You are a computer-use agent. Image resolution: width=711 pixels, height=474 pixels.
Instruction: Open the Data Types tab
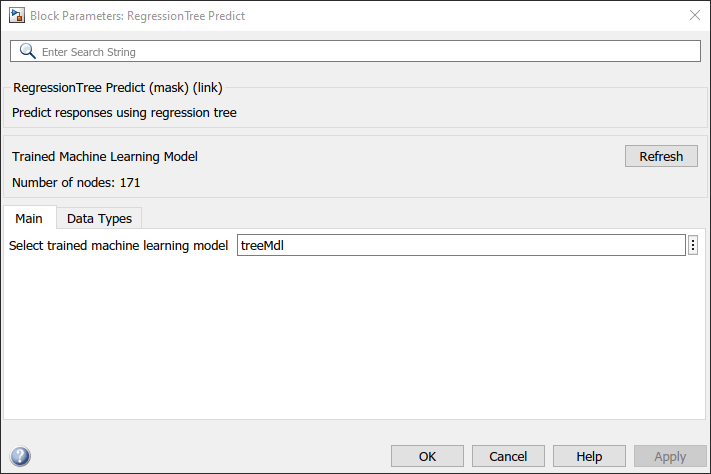tap(99, 218)
